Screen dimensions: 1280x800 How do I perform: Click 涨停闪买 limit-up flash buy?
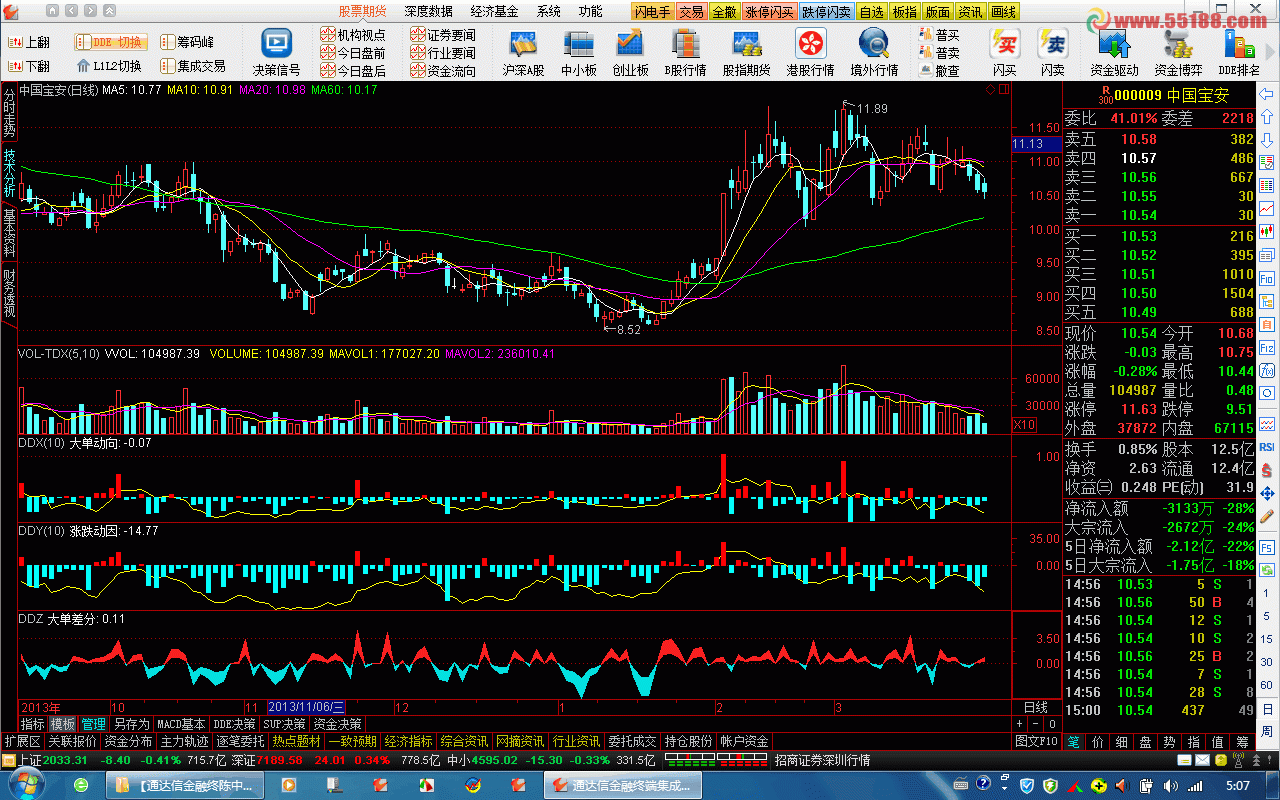[770, 12]
